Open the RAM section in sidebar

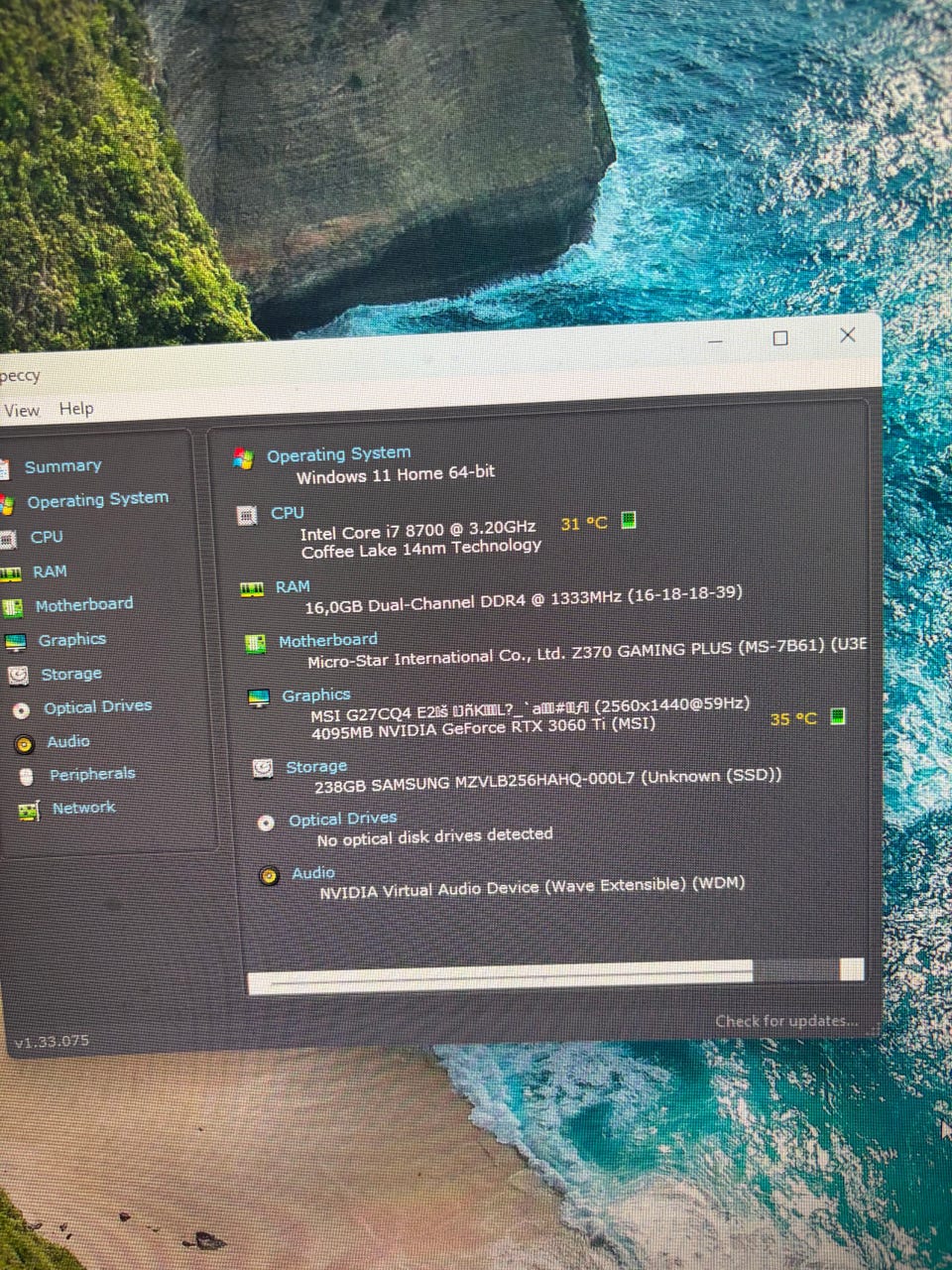[50, 571]
